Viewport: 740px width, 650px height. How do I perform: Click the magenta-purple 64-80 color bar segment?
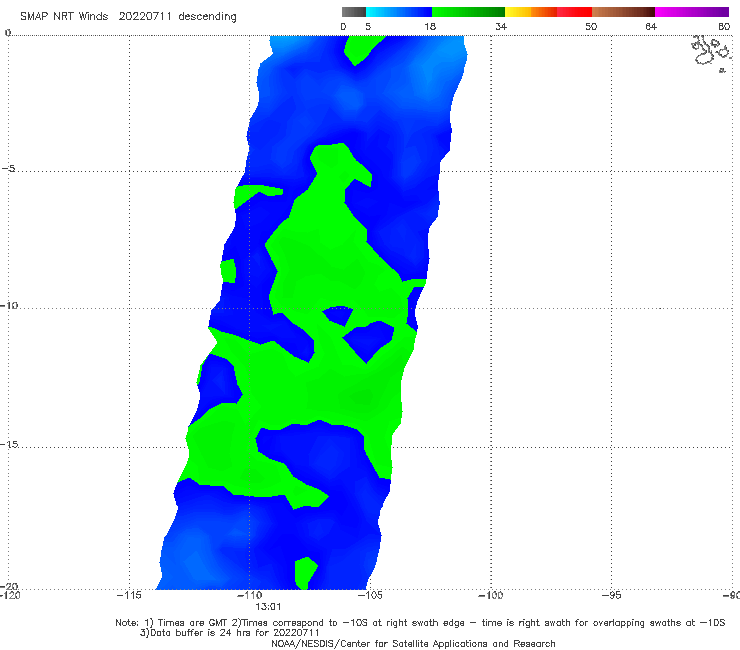pos(692,12)
